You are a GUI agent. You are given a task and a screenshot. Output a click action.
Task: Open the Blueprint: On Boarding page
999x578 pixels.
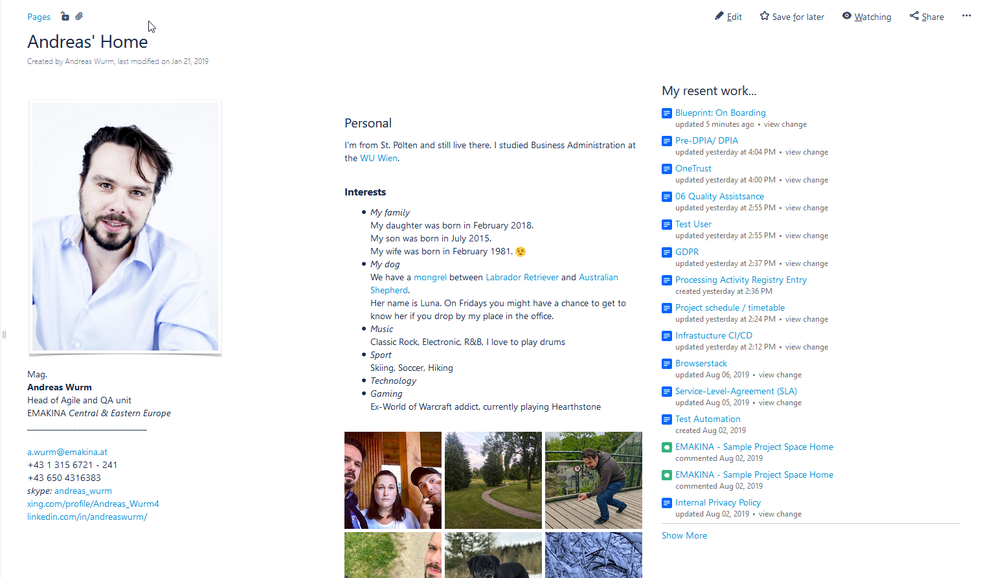(x=720, y=113)
